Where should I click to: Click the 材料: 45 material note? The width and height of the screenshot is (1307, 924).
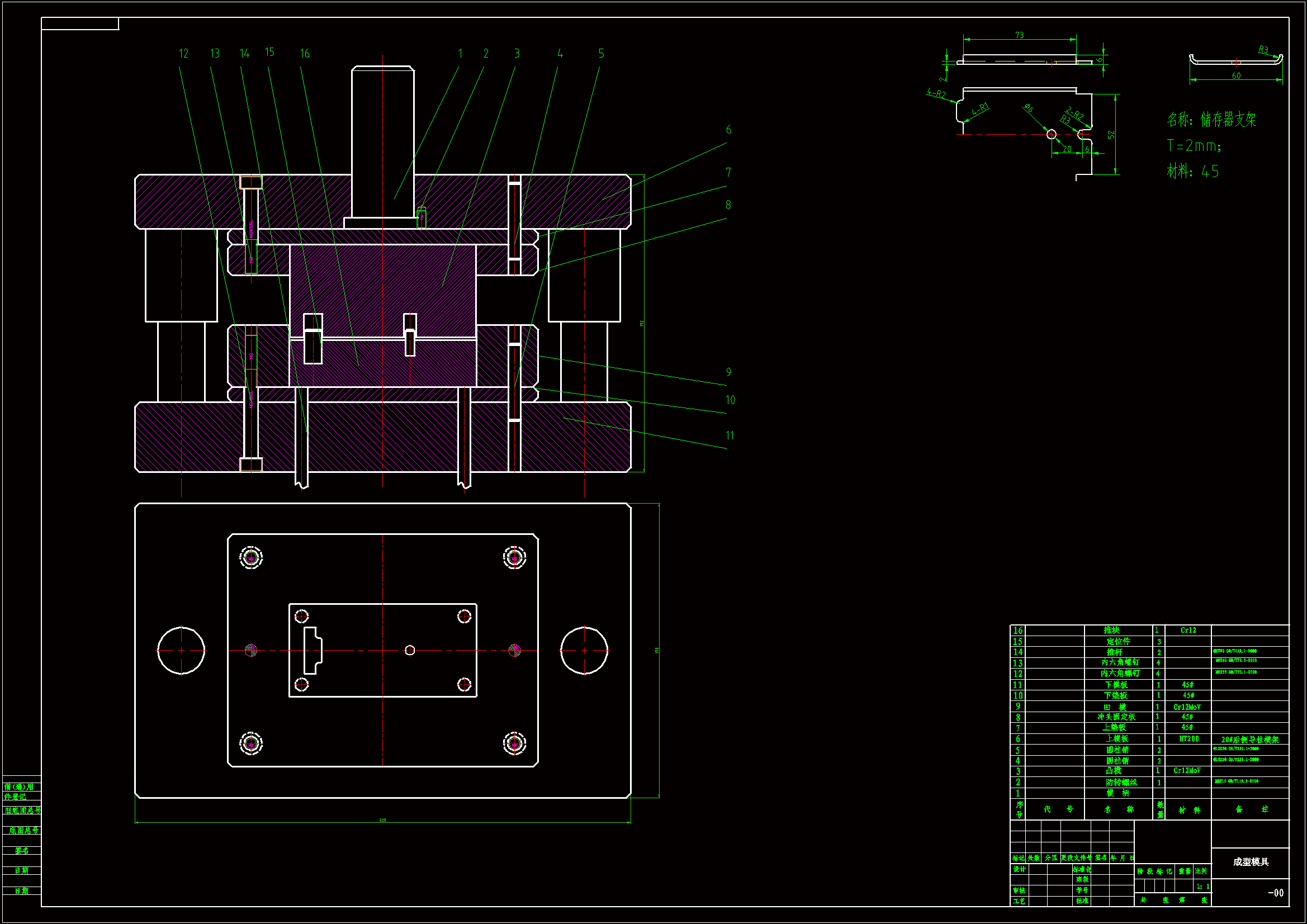point(1192,172)
